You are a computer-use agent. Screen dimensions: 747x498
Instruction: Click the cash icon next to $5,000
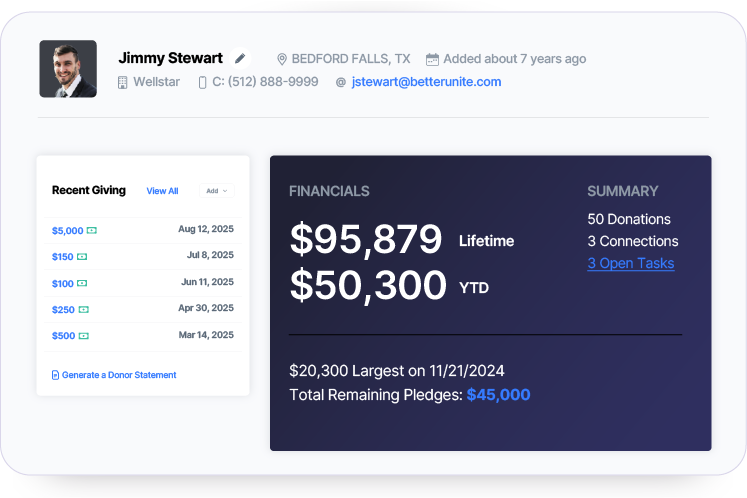pos(91,231)
